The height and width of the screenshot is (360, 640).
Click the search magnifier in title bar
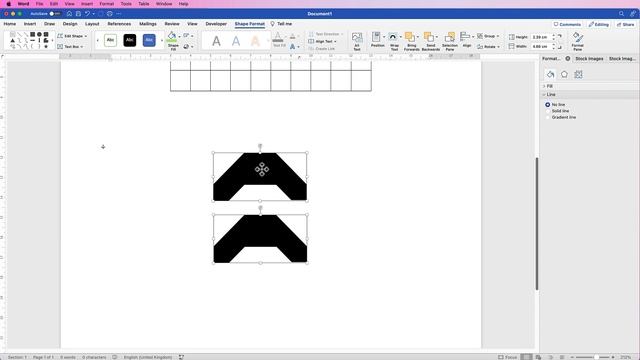621,13
